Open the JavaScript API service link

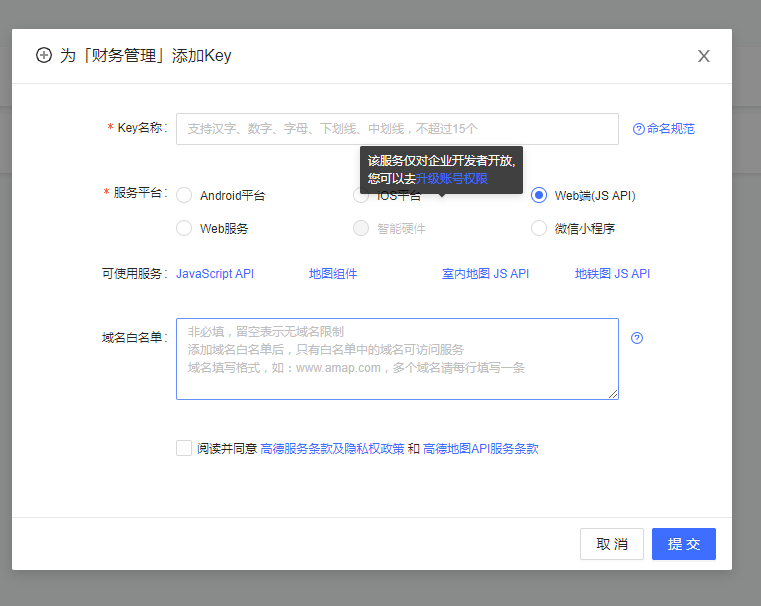click(x=215, y=274)
